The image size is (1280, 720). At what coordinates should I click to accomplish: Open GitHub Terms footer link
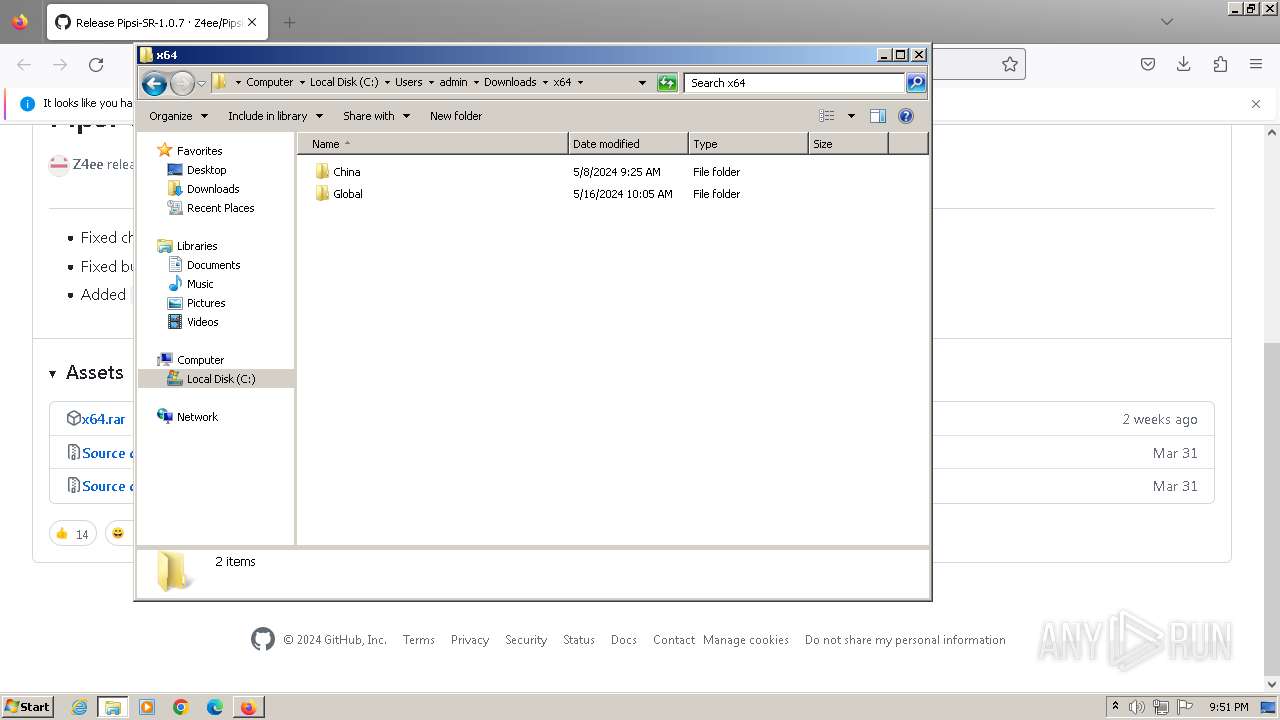pos(419,640)
